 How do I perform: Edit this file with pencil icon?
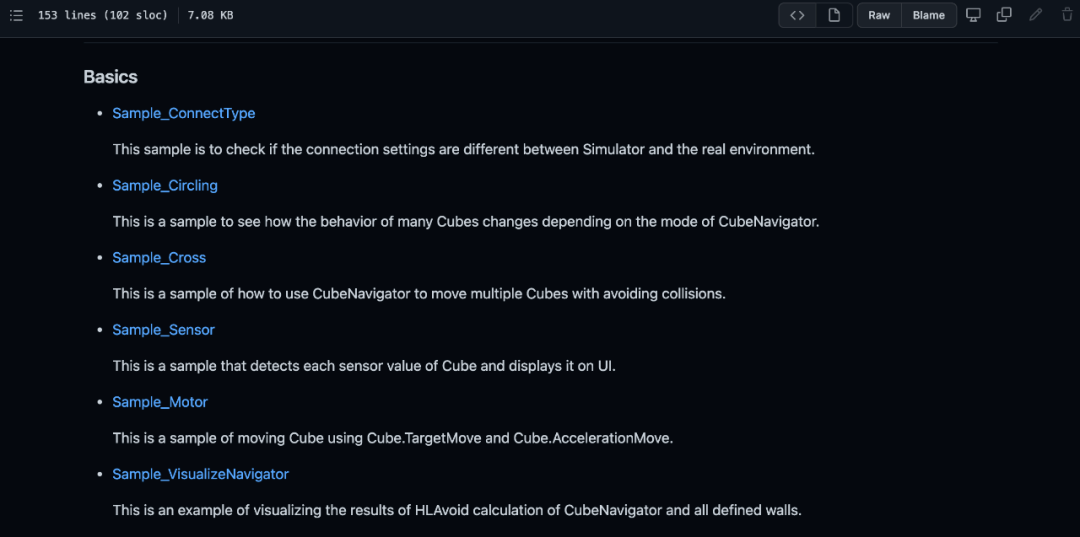1036,15
